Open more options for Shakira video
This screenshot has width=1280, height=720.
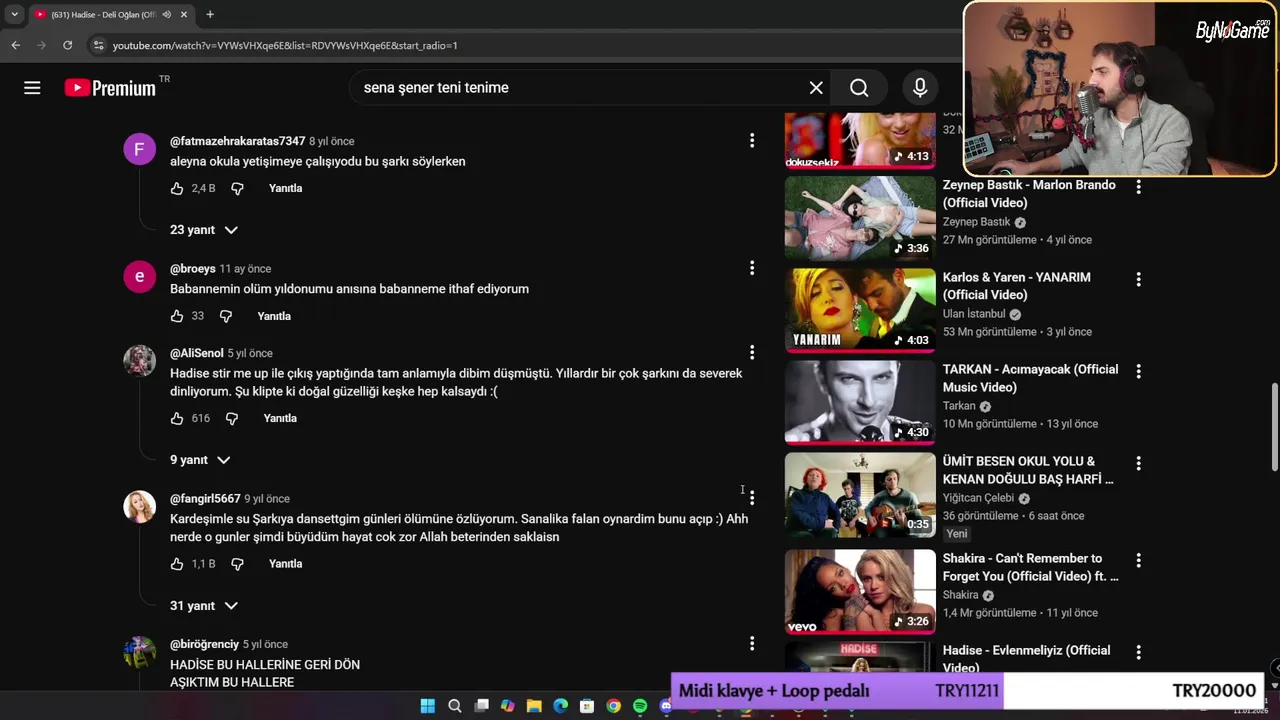(1138, 560)
